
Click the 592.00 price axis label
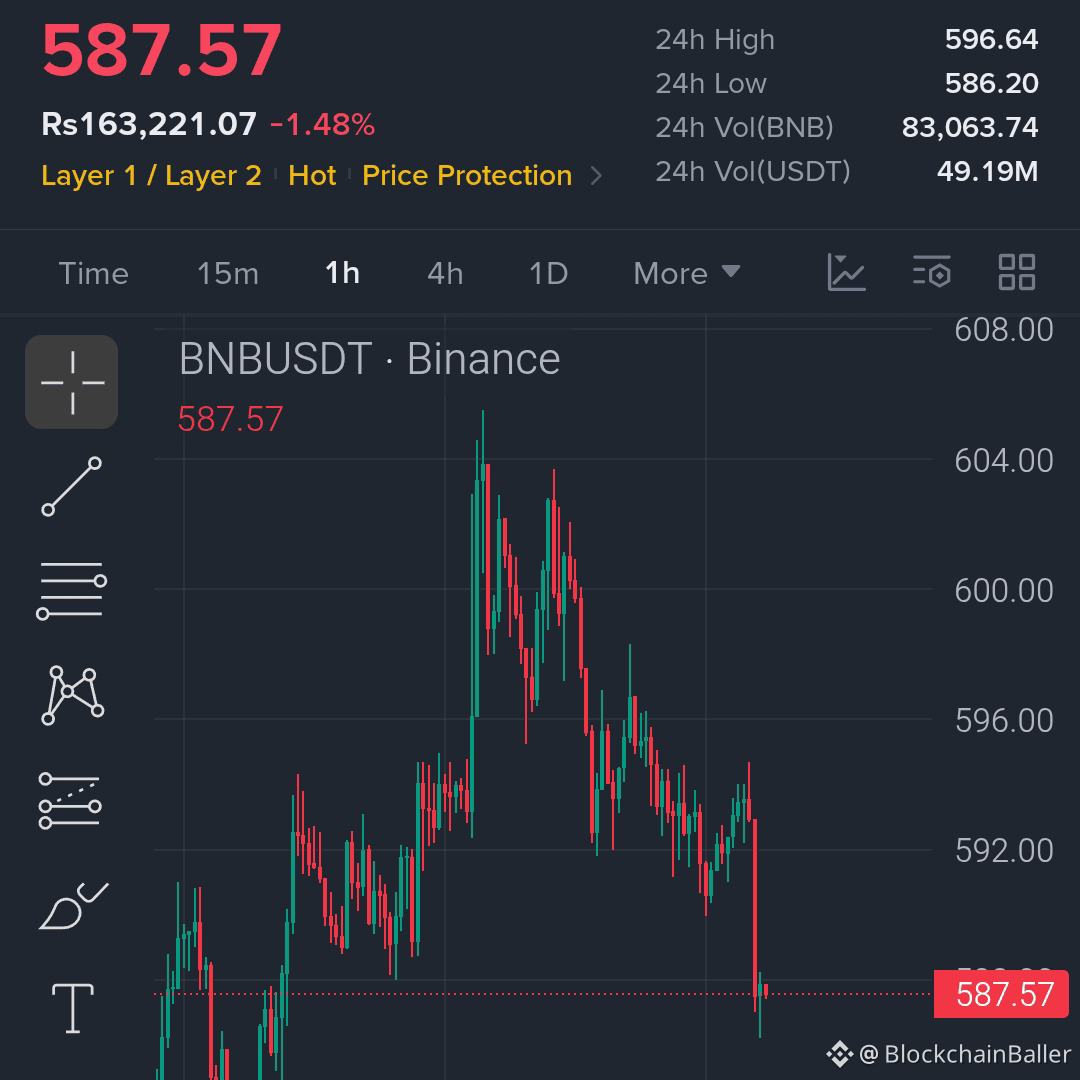coord(1004,851)
